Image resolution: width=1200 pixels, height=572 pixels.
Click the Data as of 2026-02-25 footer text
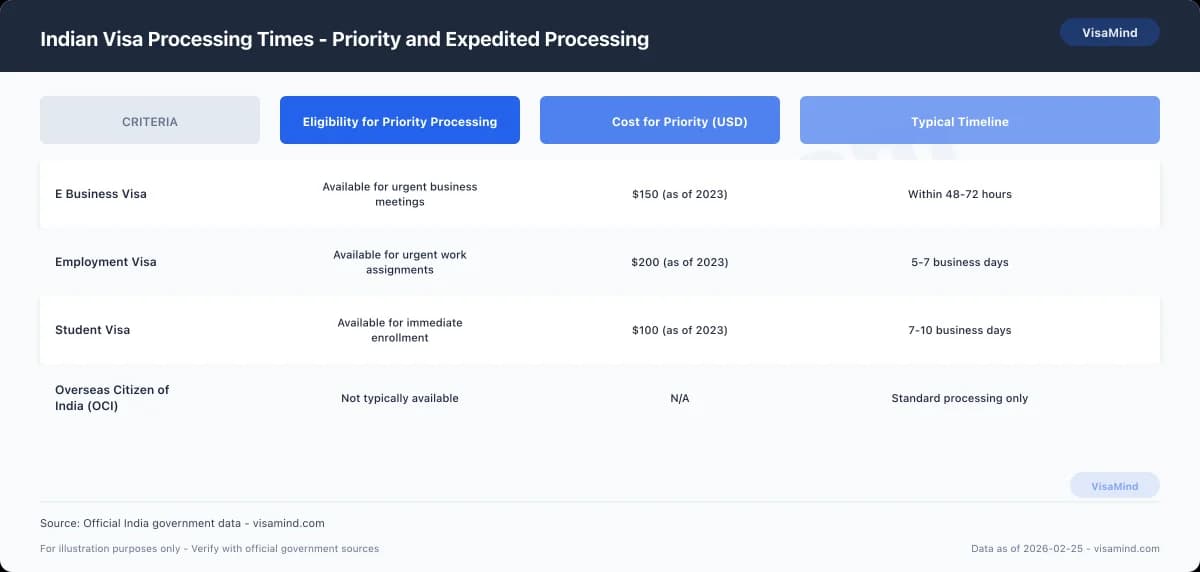(x=1065, y=548)
